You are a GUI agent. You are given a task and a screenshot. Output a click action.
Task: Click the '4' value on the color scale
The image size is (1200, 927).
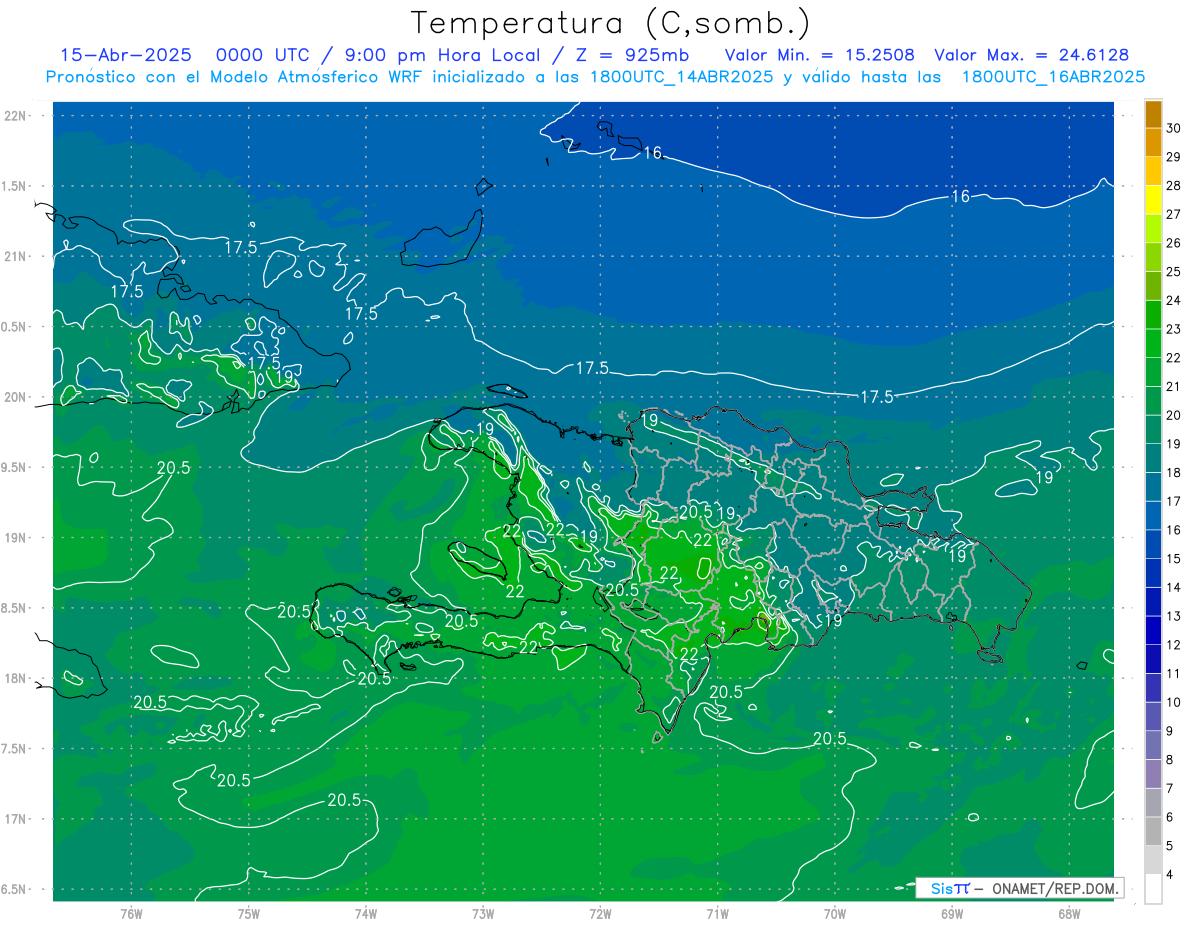tap(1170, 875)
